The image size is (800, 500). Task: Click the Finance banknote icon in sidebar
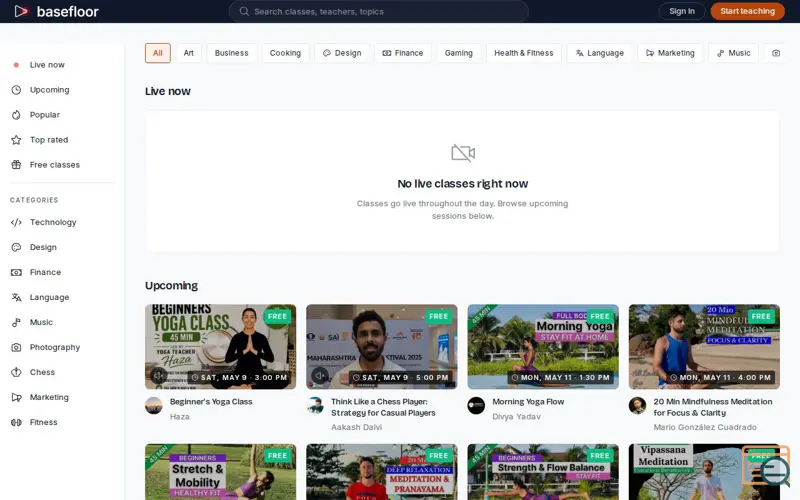tap(16, 272)
